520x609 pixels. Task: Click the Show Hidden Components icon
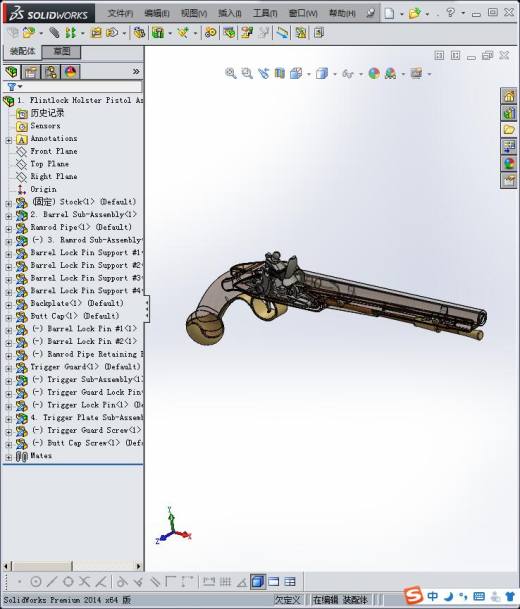coord(139,33)
